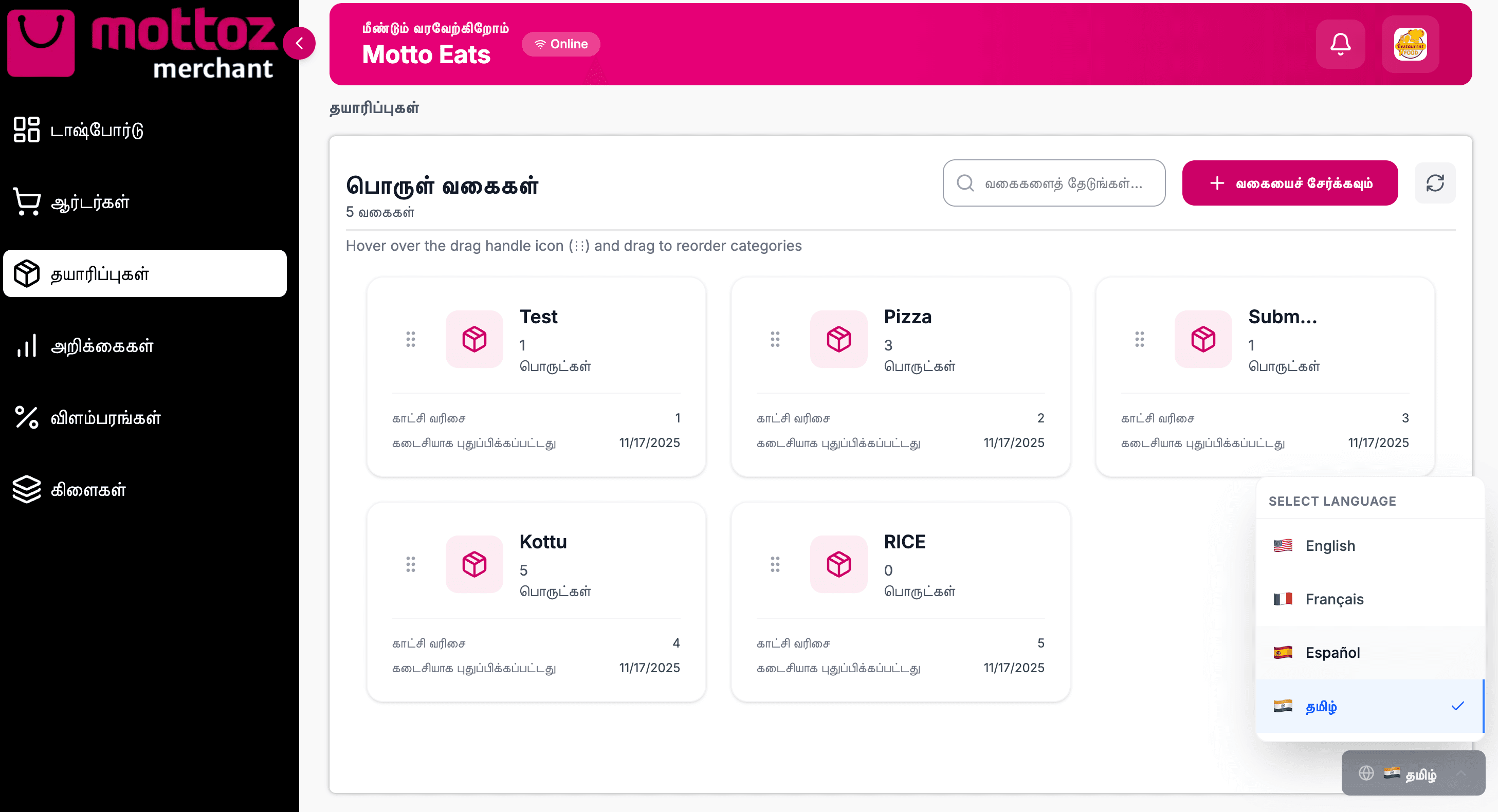Viewport: 1498px width, 812px height.
Task: Go to the ஆர்டர்கள் orders menu
Action: click(145, 201)
